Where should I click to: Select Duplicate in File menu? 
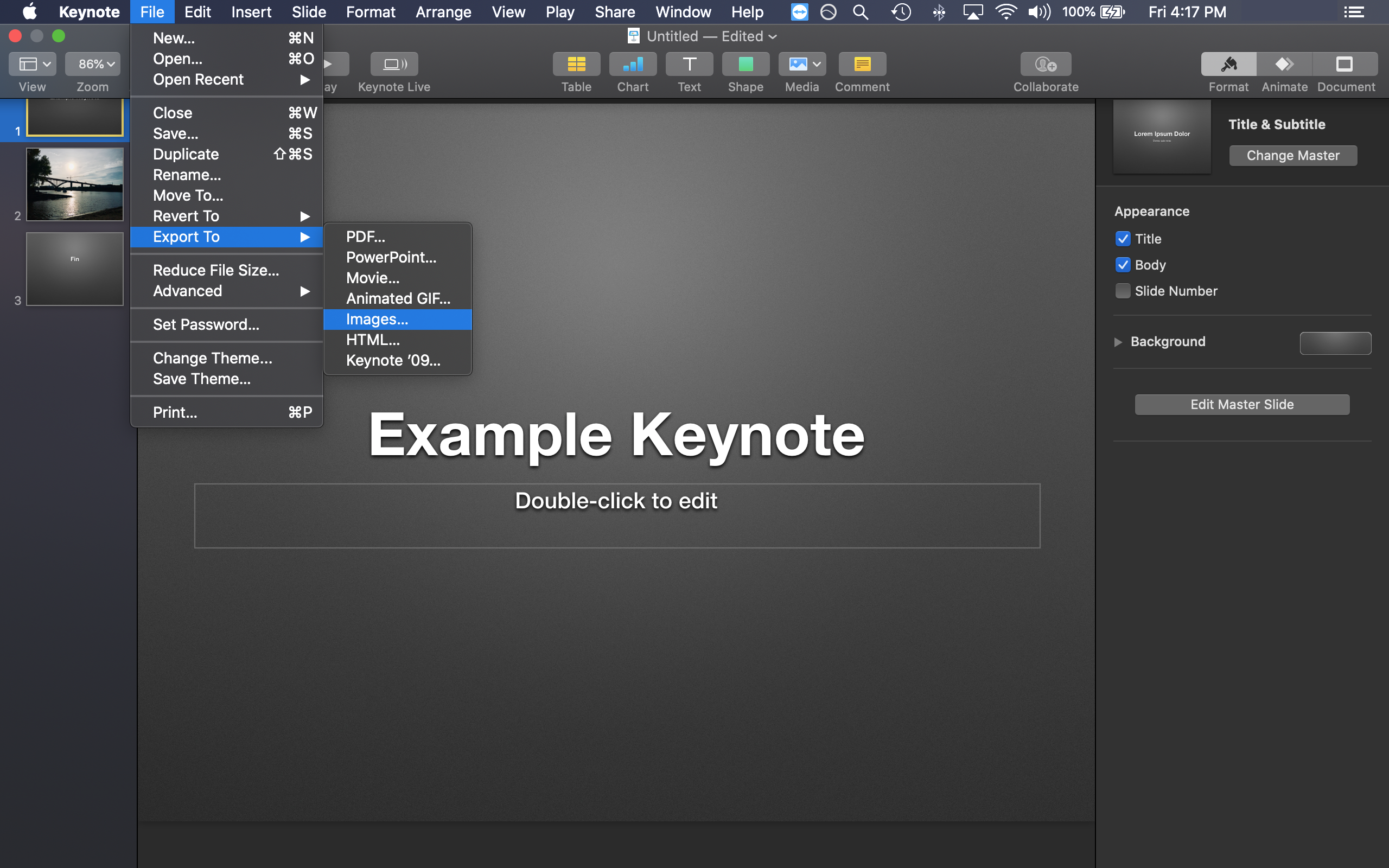click(227, 154)
